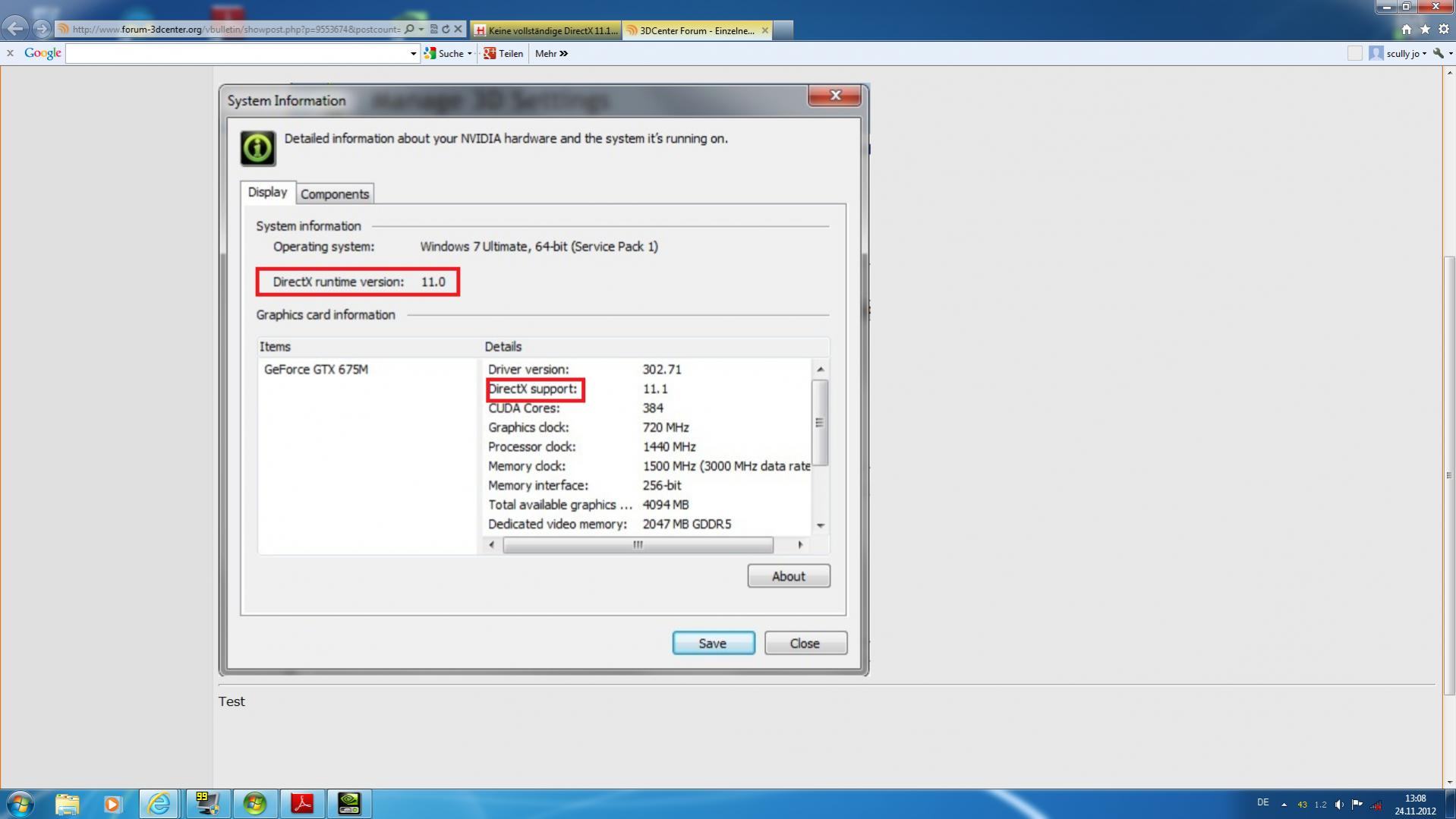This screenshot has width=1456, height=819.
Task: Click the Teilen share button
Action: (x=503, y=53)
